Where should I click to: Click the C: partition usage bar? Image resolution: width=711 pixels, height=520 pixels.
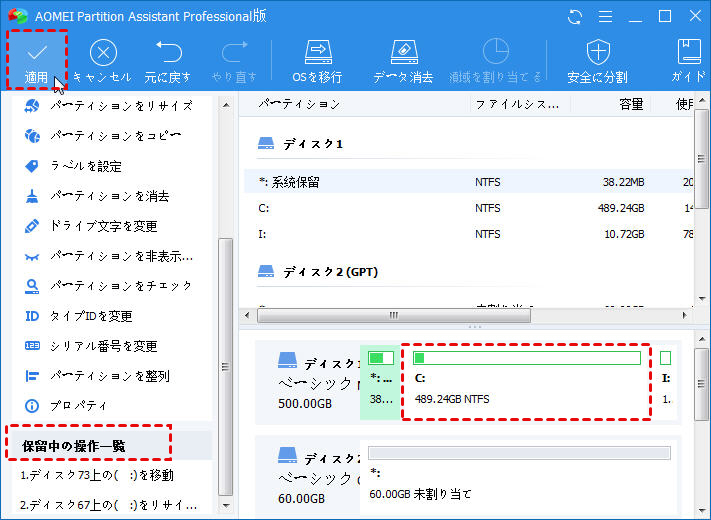point(527,358)
